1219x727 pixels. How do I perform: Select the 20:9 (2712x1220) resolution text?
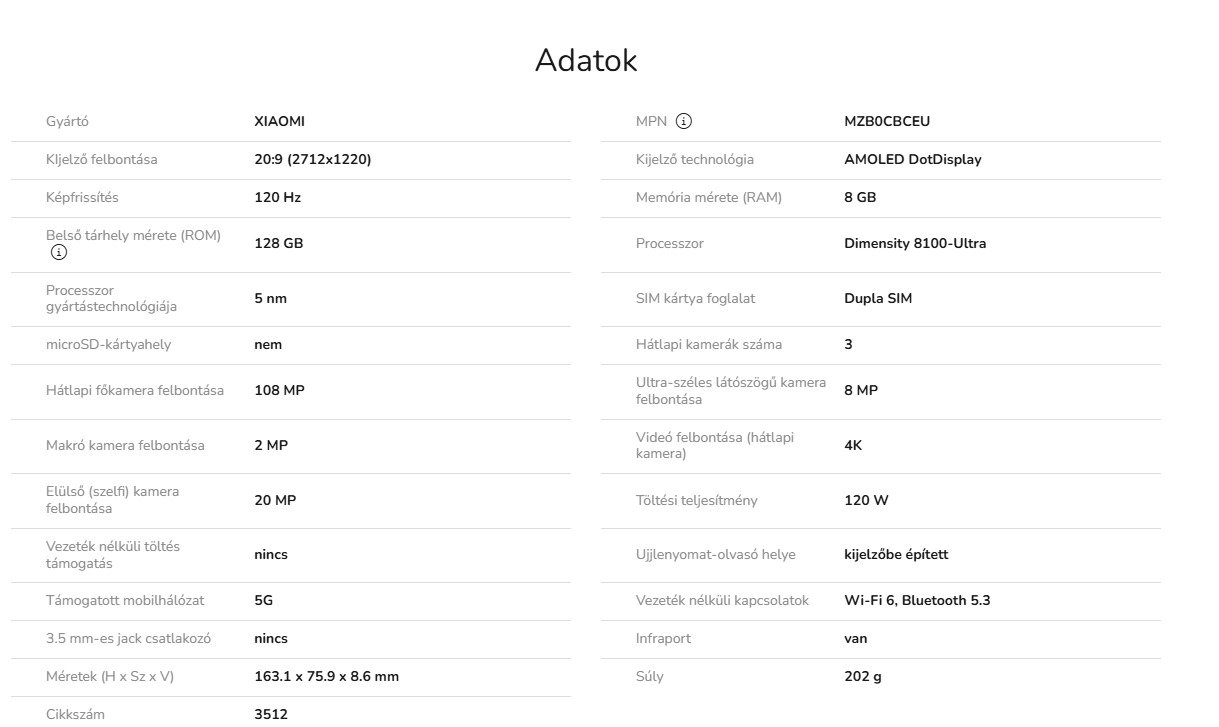(x=313, y=159)
